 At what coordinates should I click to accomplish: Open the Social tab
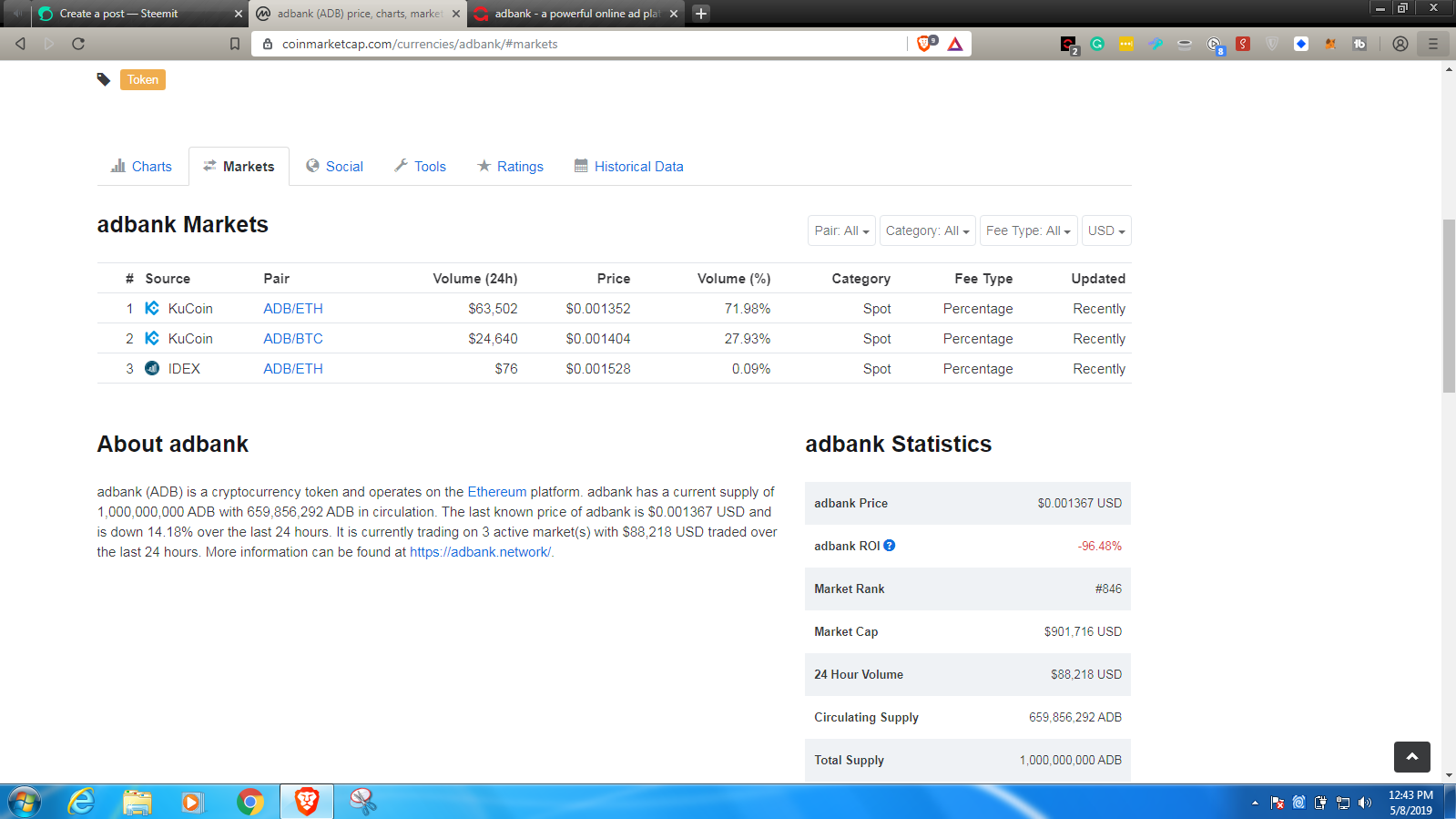point(334,167)
